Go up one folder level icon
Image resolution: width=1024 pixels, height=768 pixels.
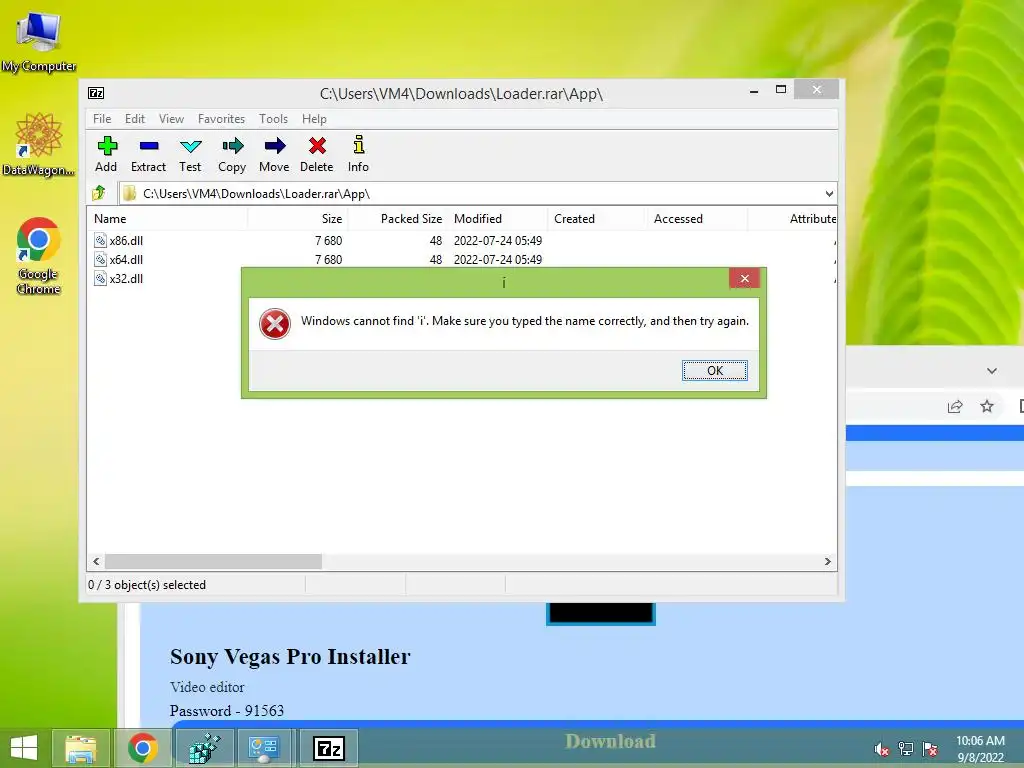tap(99, 193)
